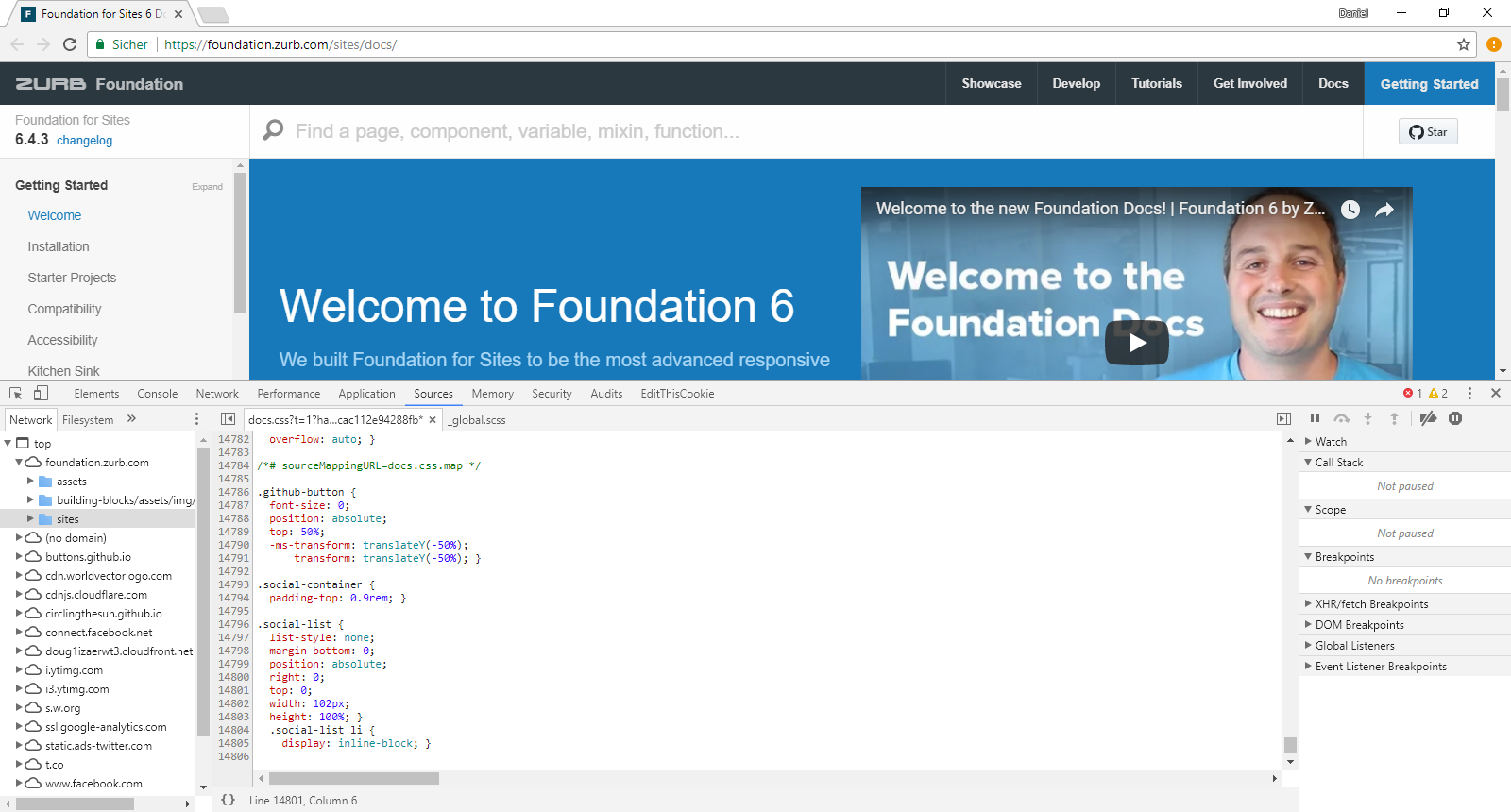Click the Watch Later clock on video
The image size is (1511, 812).
(x=1350, y=210)
